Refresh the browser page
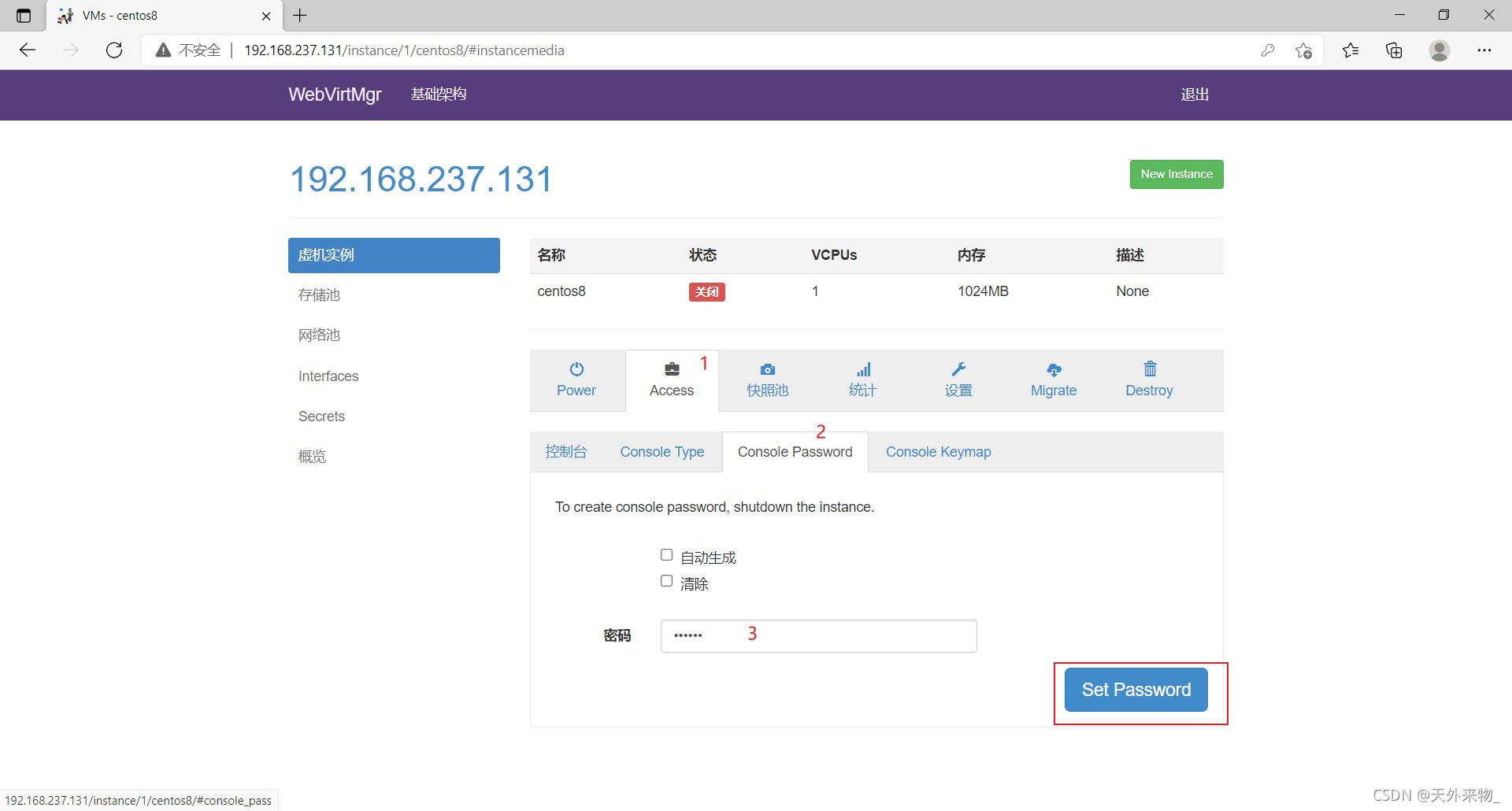 (x=114, y=50)
